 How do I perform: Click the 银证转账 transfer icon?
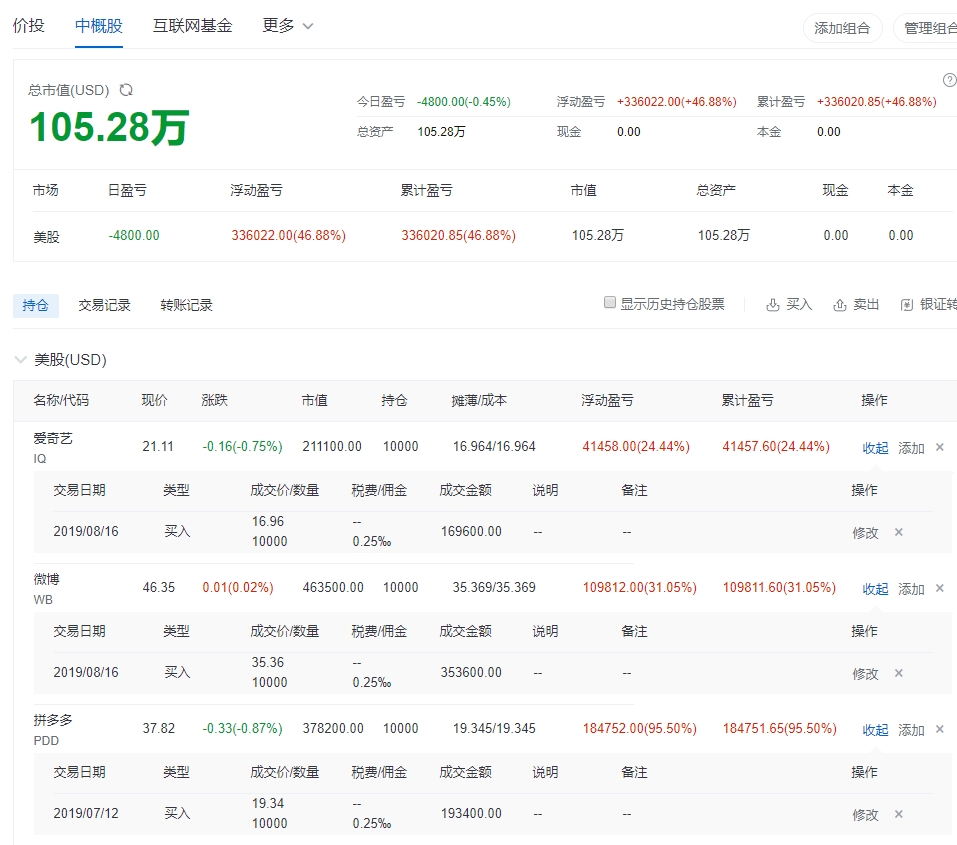tap(907, 305)
